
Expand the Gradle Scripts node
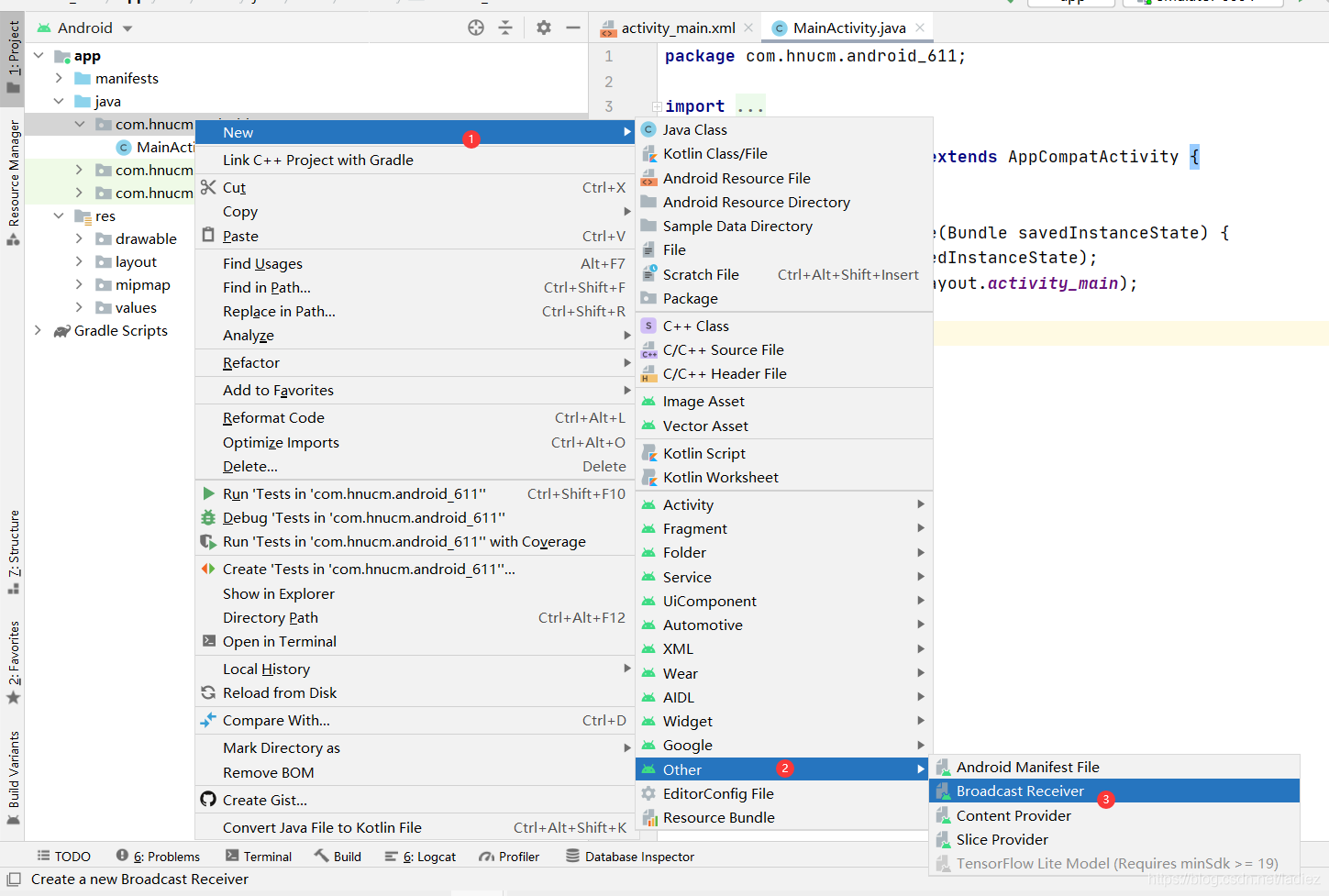(x=39, y=330)
